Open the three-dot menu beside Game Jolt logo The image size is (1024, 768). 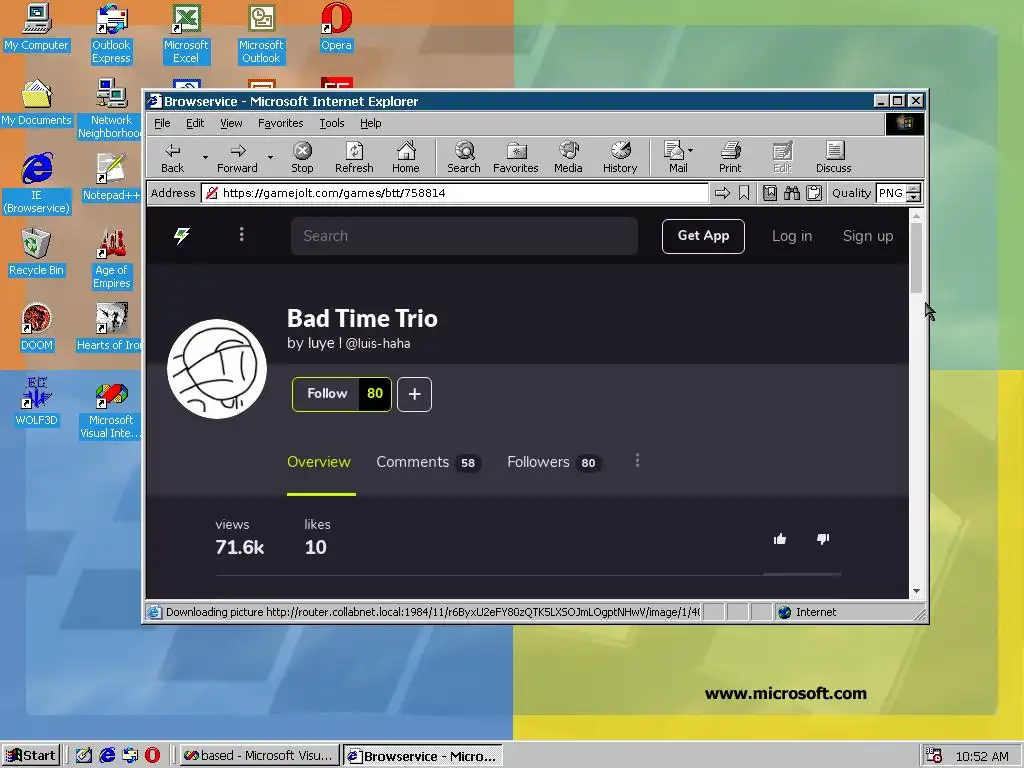[242, 234]
